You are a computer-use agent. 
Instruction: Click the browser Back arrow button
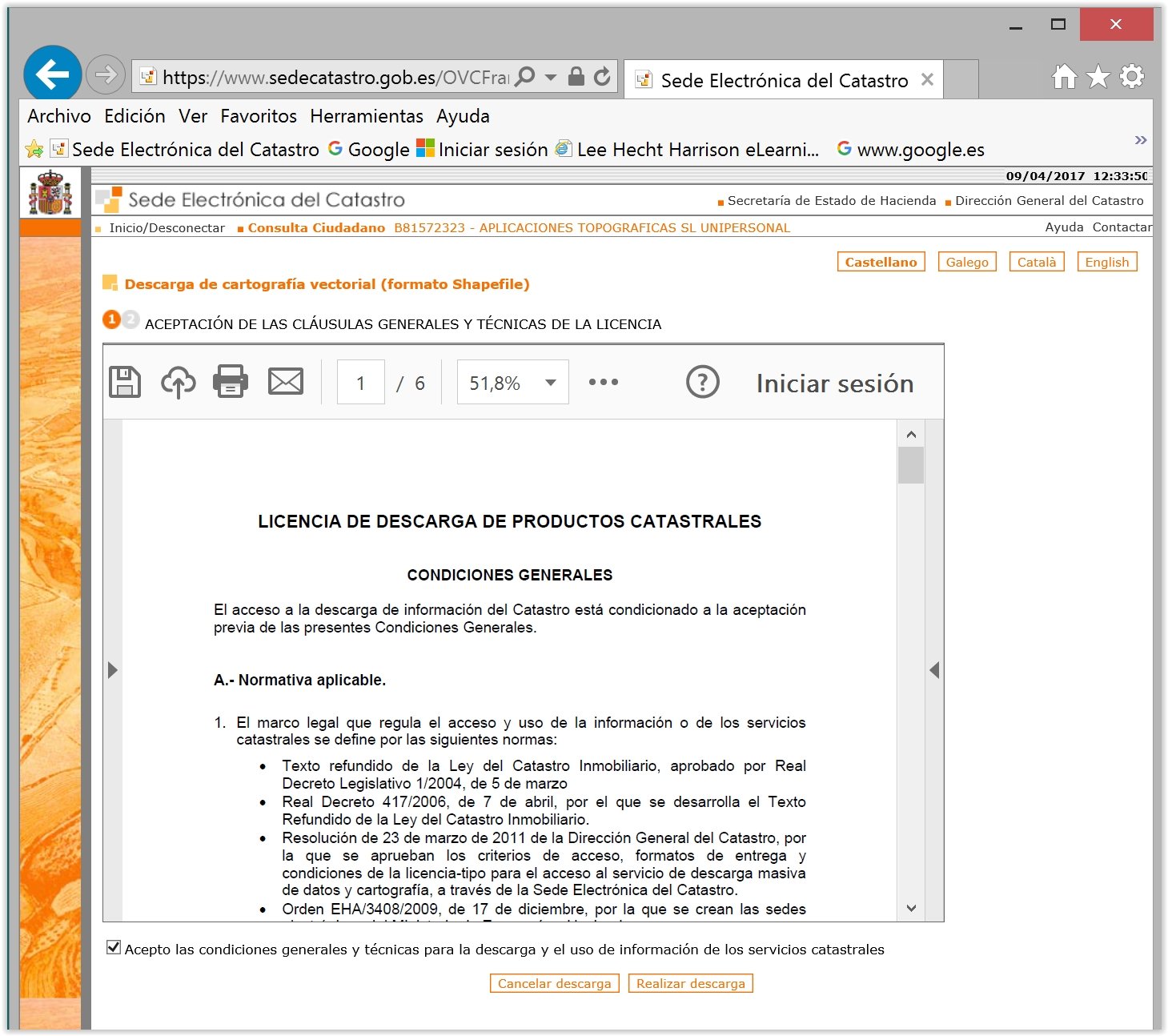click(53, 74)
